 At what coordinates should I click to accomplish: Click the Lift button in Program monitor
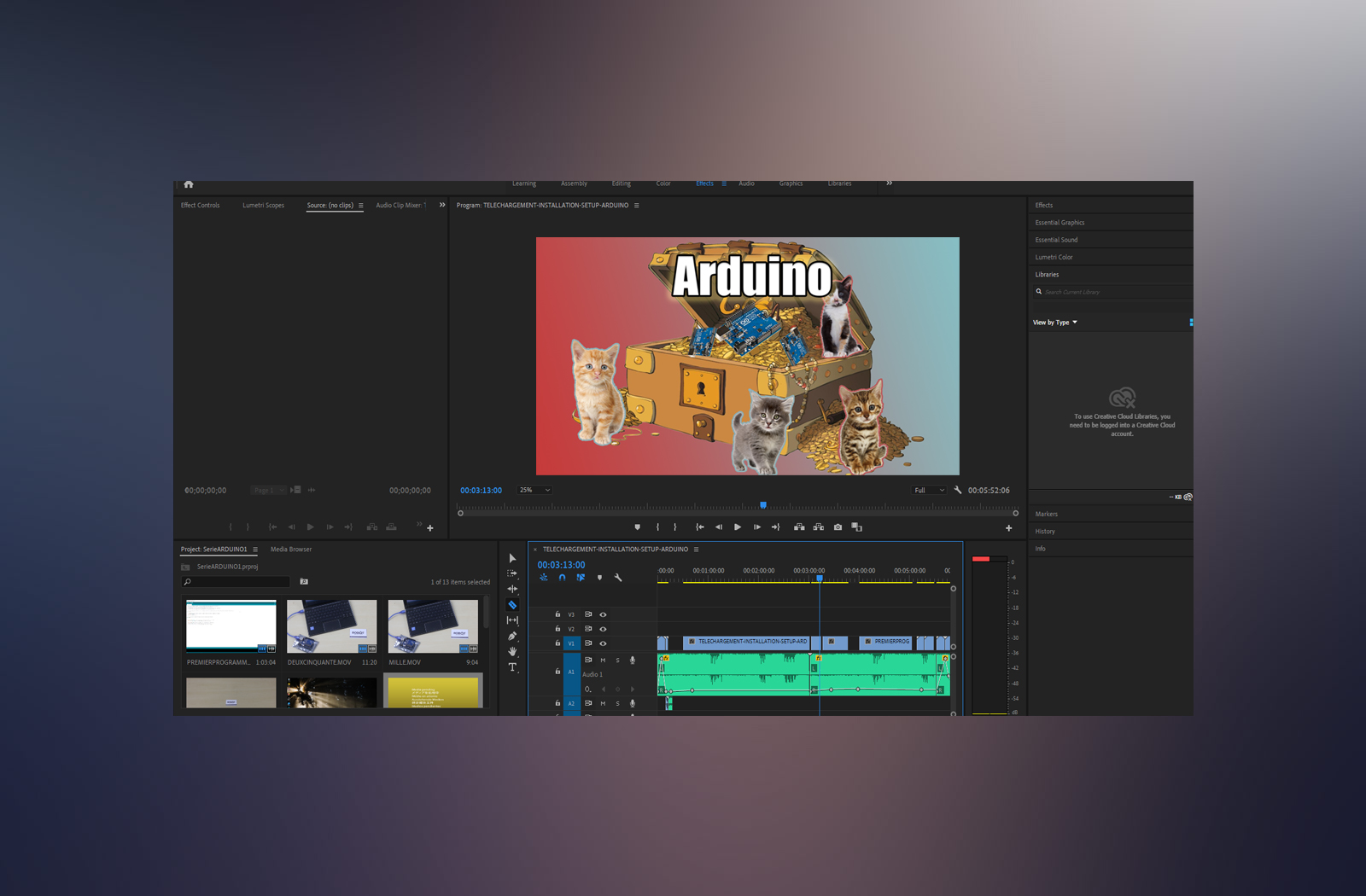(x=799, y=527)
